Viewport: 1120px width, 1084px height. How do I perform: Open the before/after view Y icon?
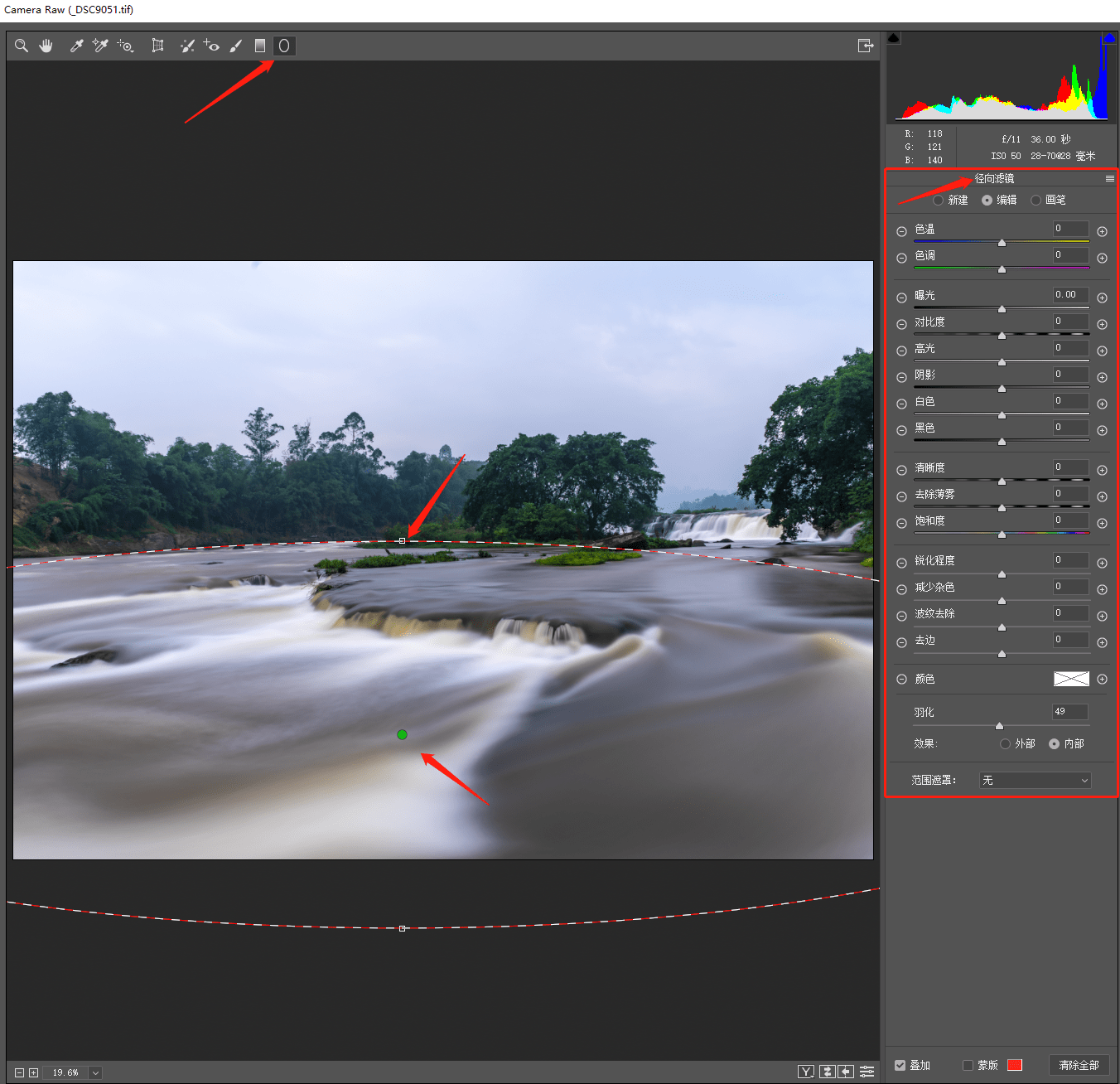(x=805, y=1072)
